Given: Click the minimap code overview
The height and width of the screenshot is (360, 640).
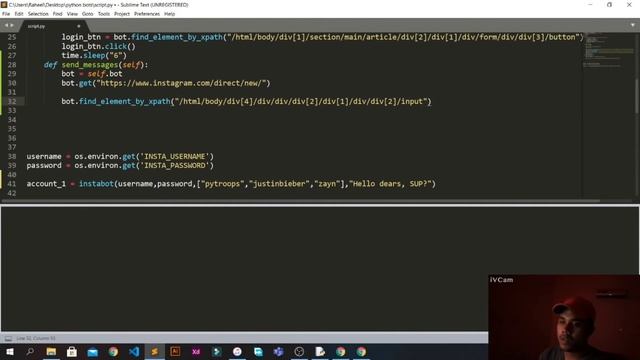Looking at the screenshot, I should tap(608, 49).
